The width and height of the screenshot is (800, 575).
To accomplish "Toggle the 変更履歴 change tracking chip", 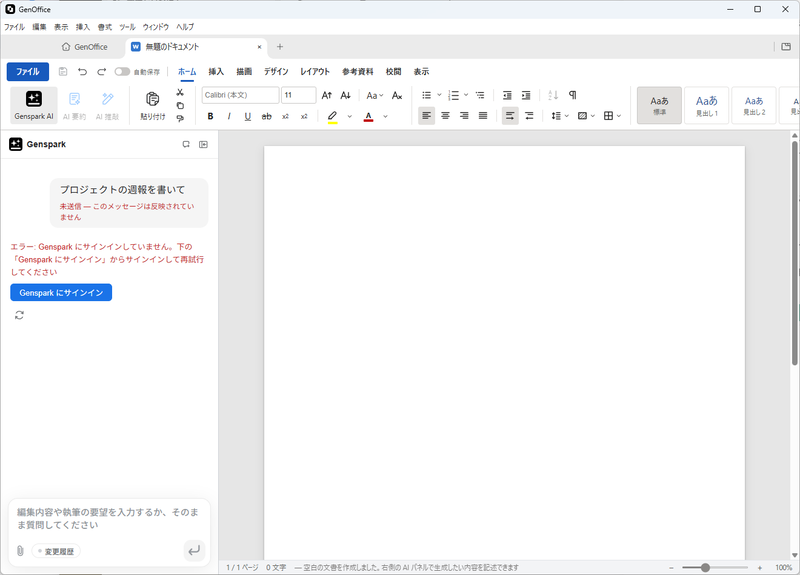I will click(56, 551).
